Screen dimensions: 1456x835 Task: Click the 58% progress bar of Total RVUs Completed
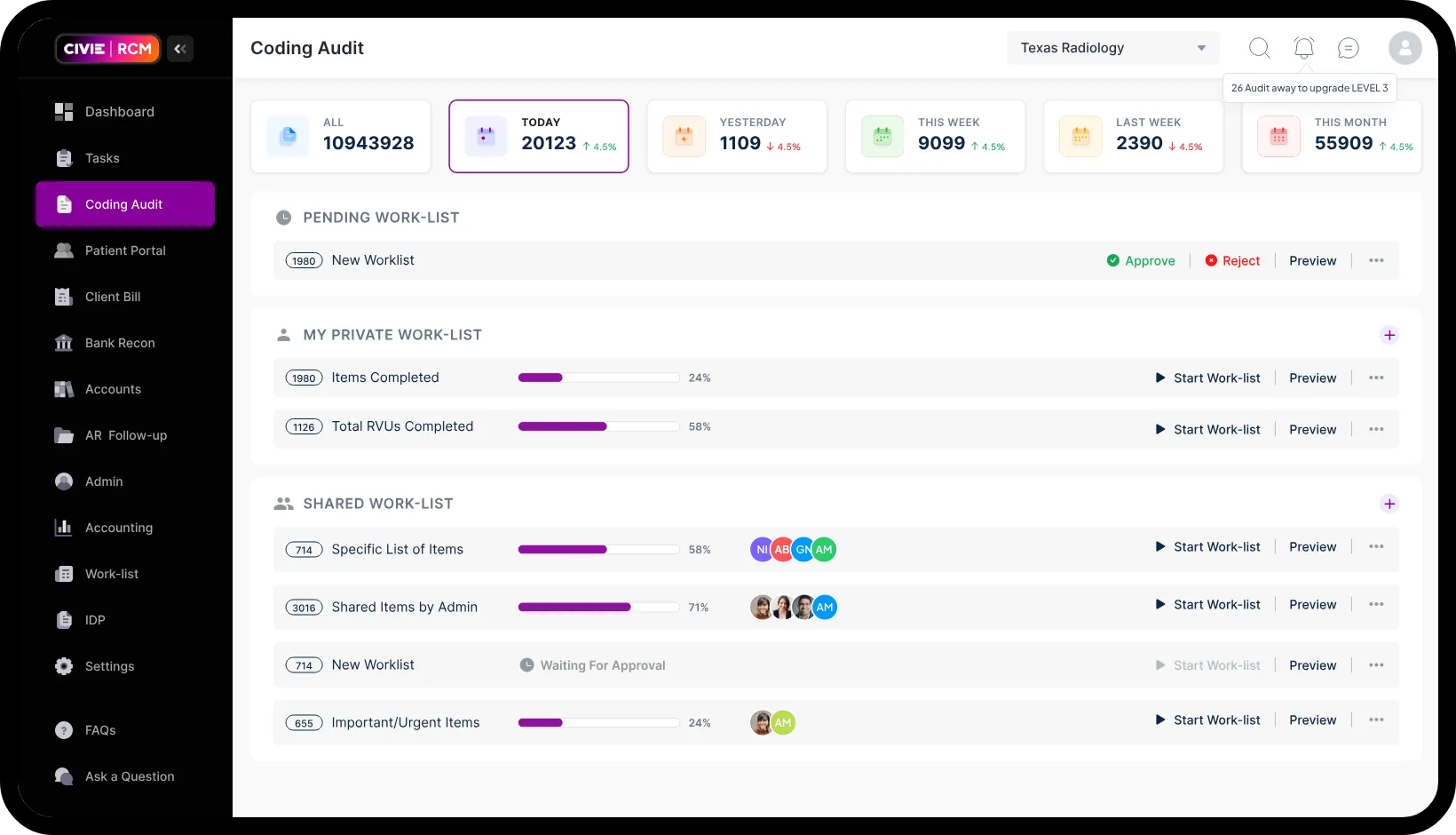(x=596, y=426)
